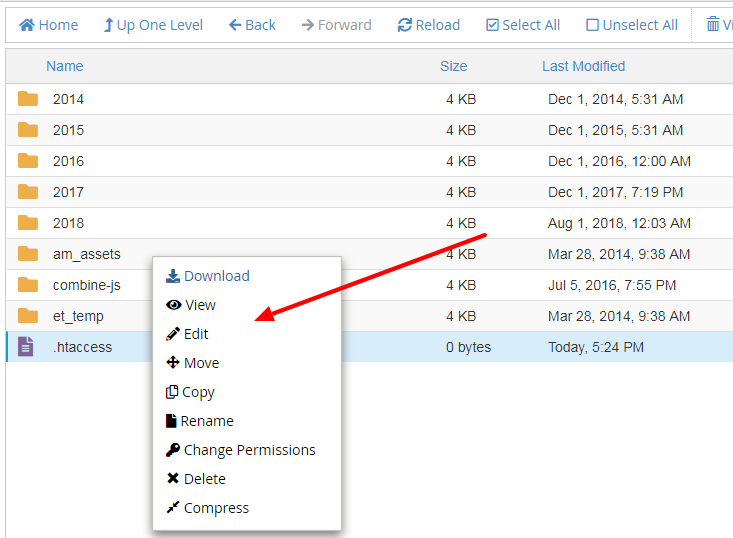Click the Reload refresh icon
This screenshot has height=538, width=733.
(x=404, y=25)
